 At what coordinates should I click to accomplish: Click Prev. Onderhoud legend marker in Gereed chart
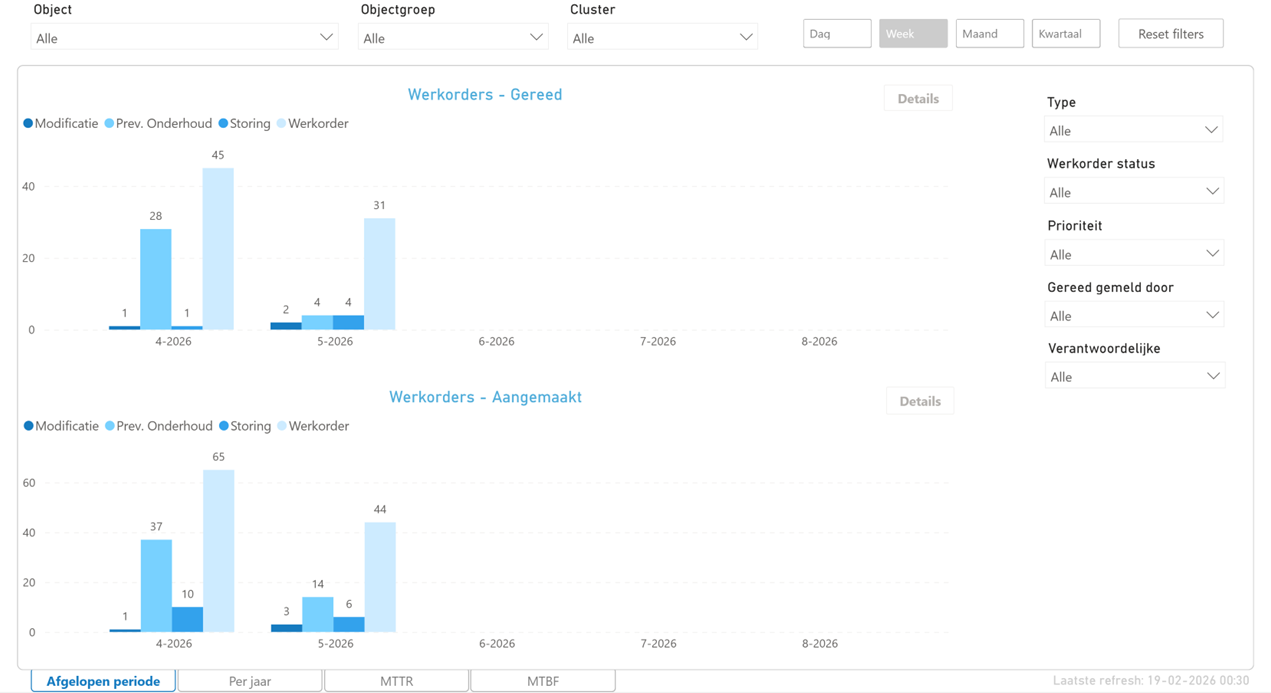[x=110, y=124]
